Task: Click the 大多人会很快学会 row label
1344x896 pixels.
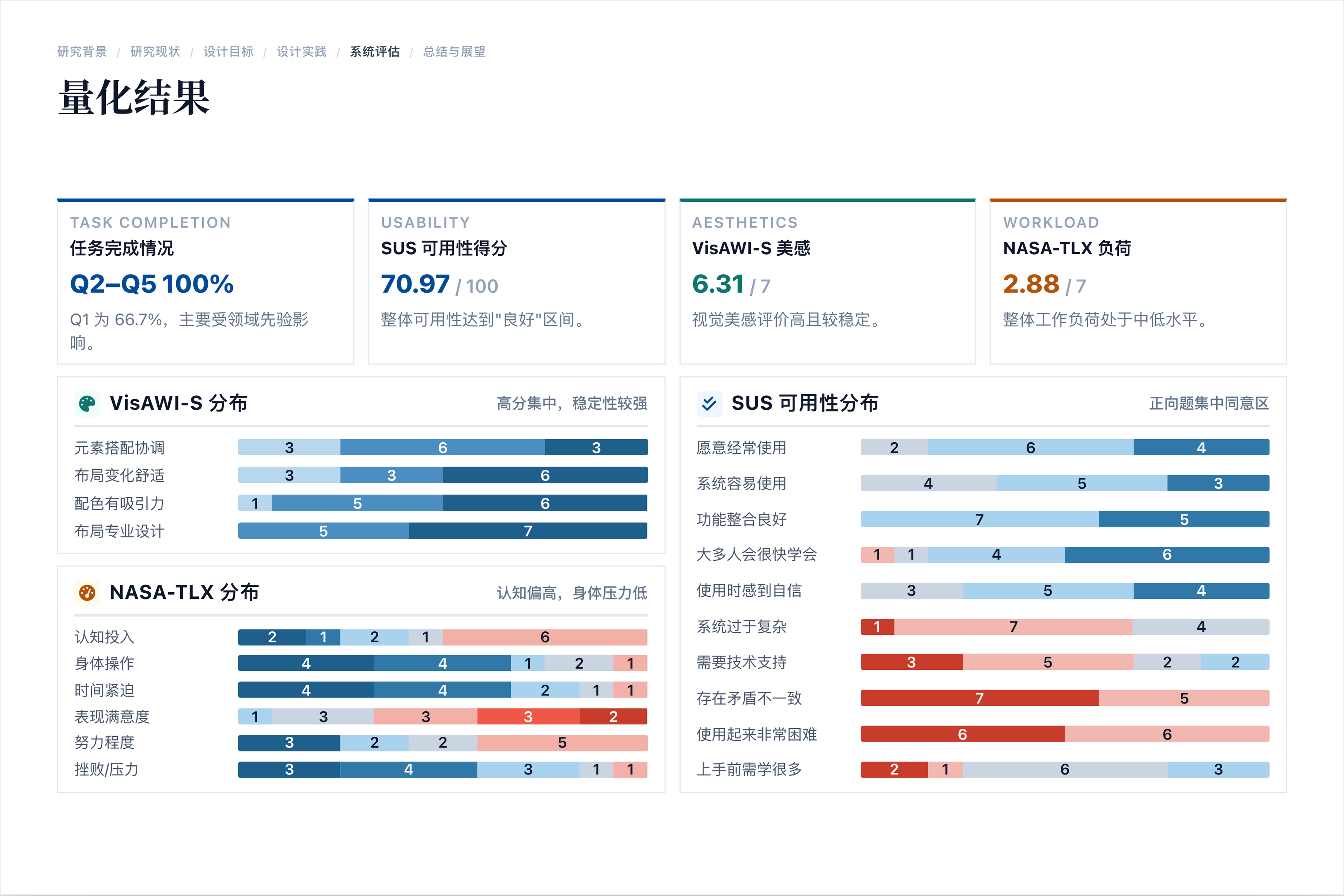Action: [756, 554]
